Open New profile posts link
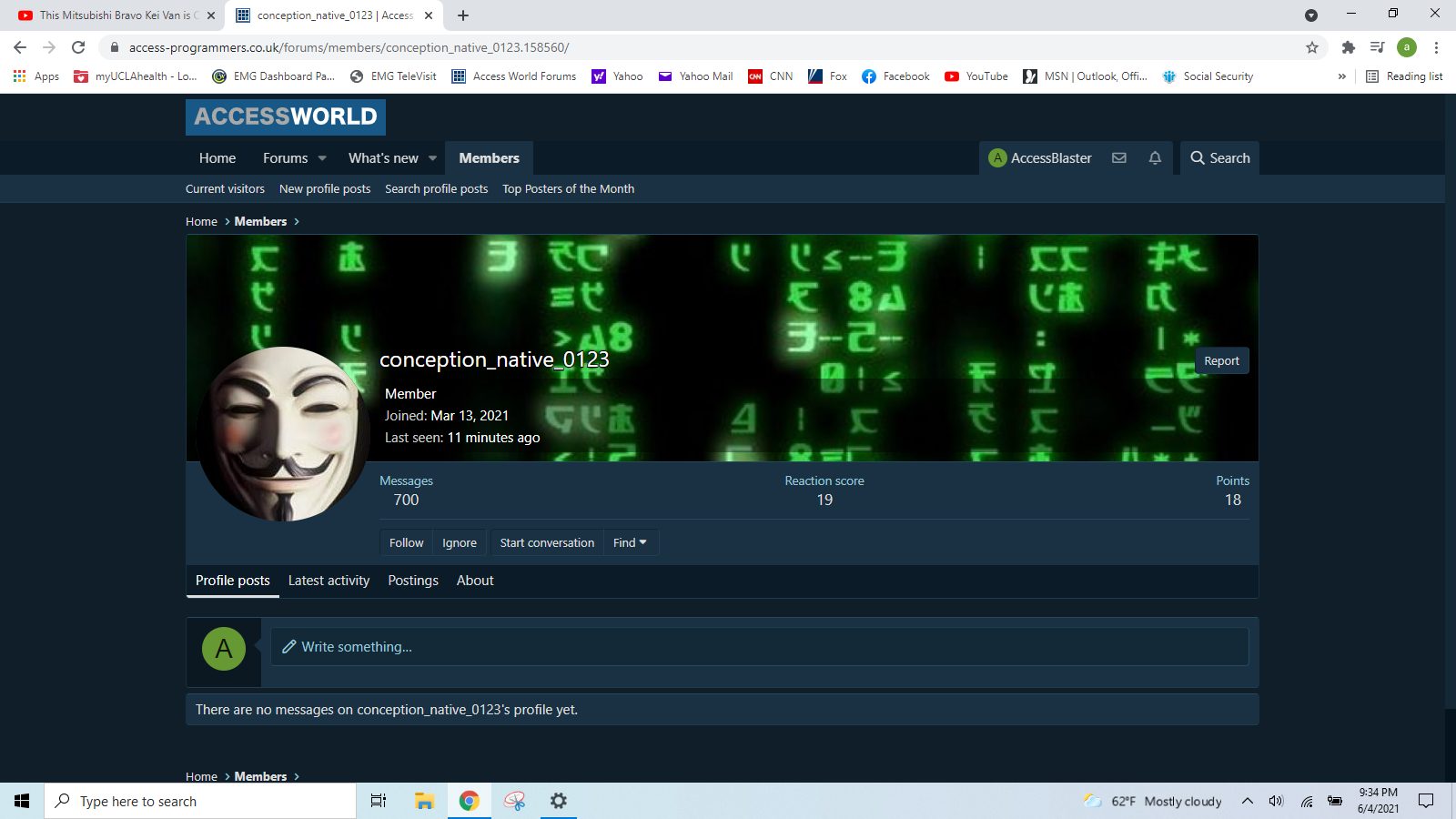The image size is (1456, 819). click(x=325, y=188)
